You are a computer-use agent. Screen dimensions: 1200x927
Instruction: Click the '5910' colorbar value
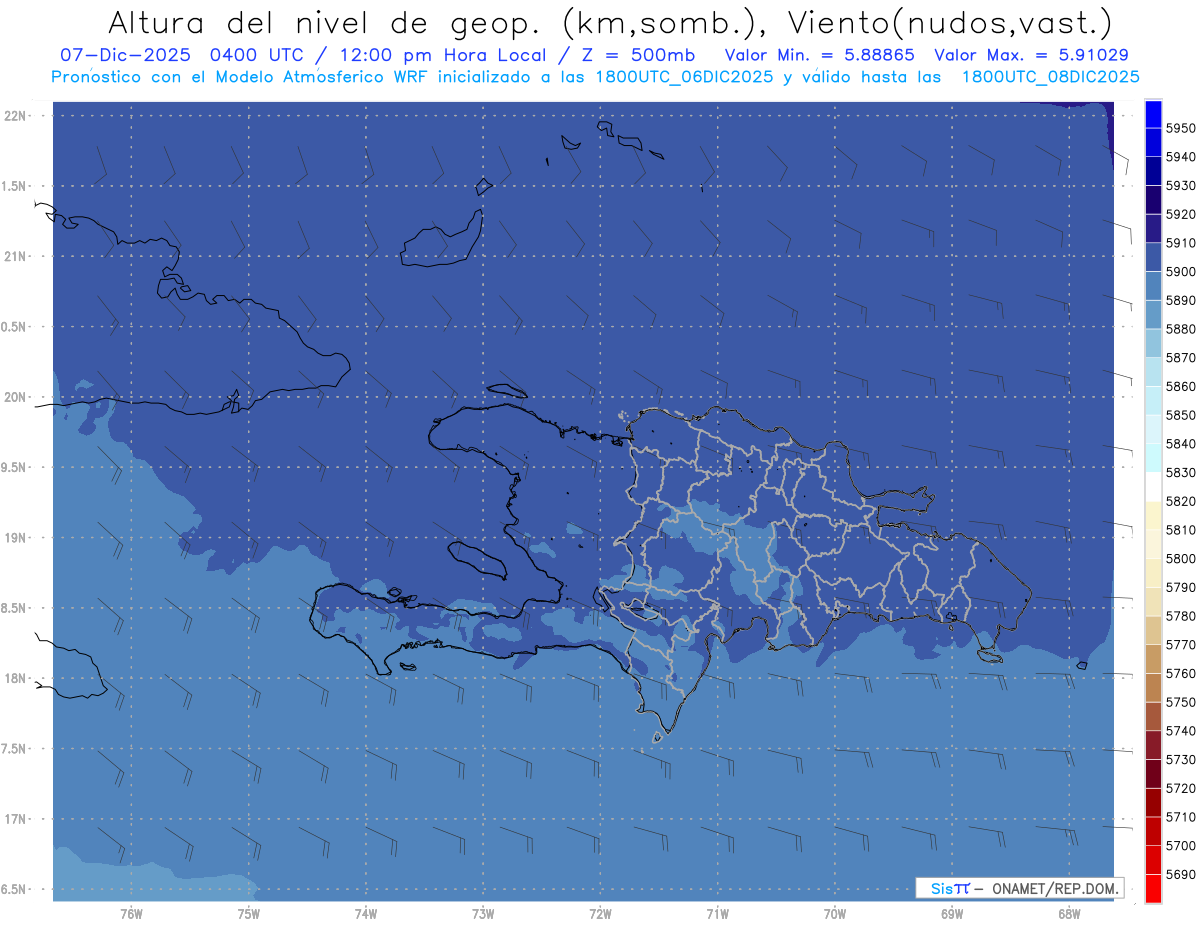point(1181,243)
